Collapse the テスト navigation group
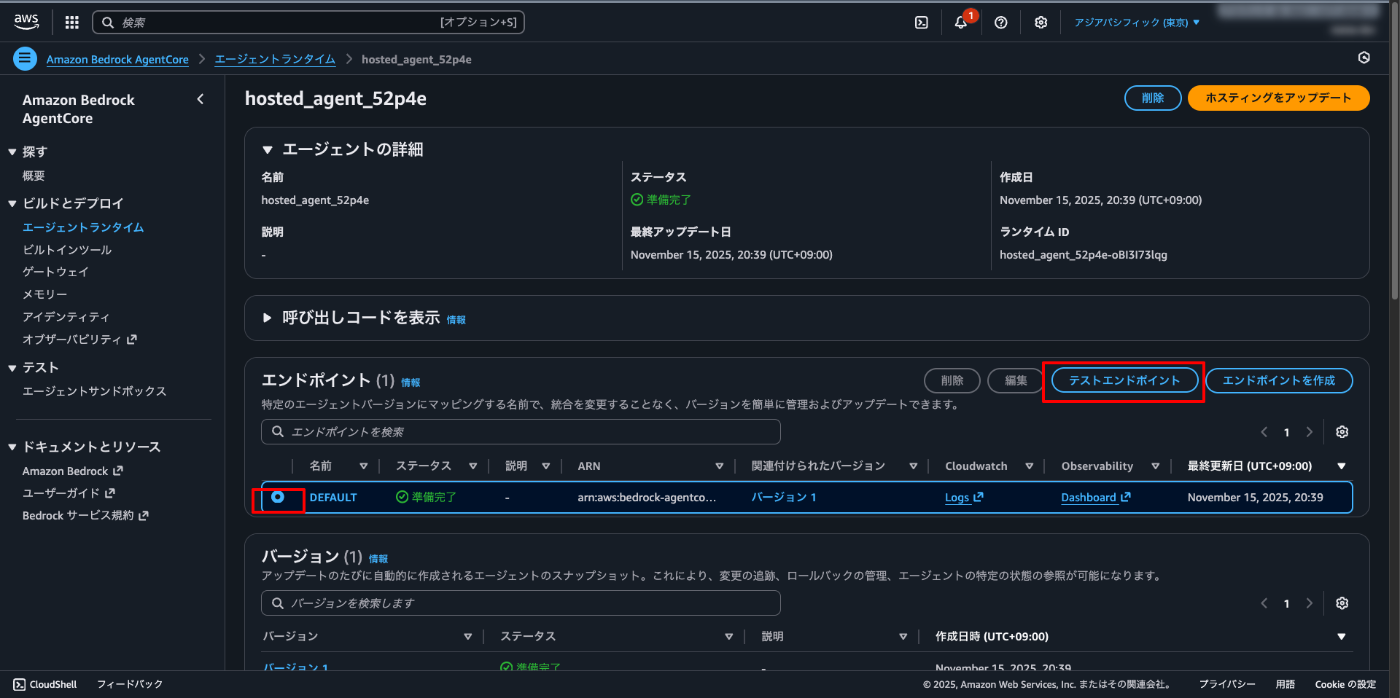The height and width of the screenshot is (698, 1400). 12,367
